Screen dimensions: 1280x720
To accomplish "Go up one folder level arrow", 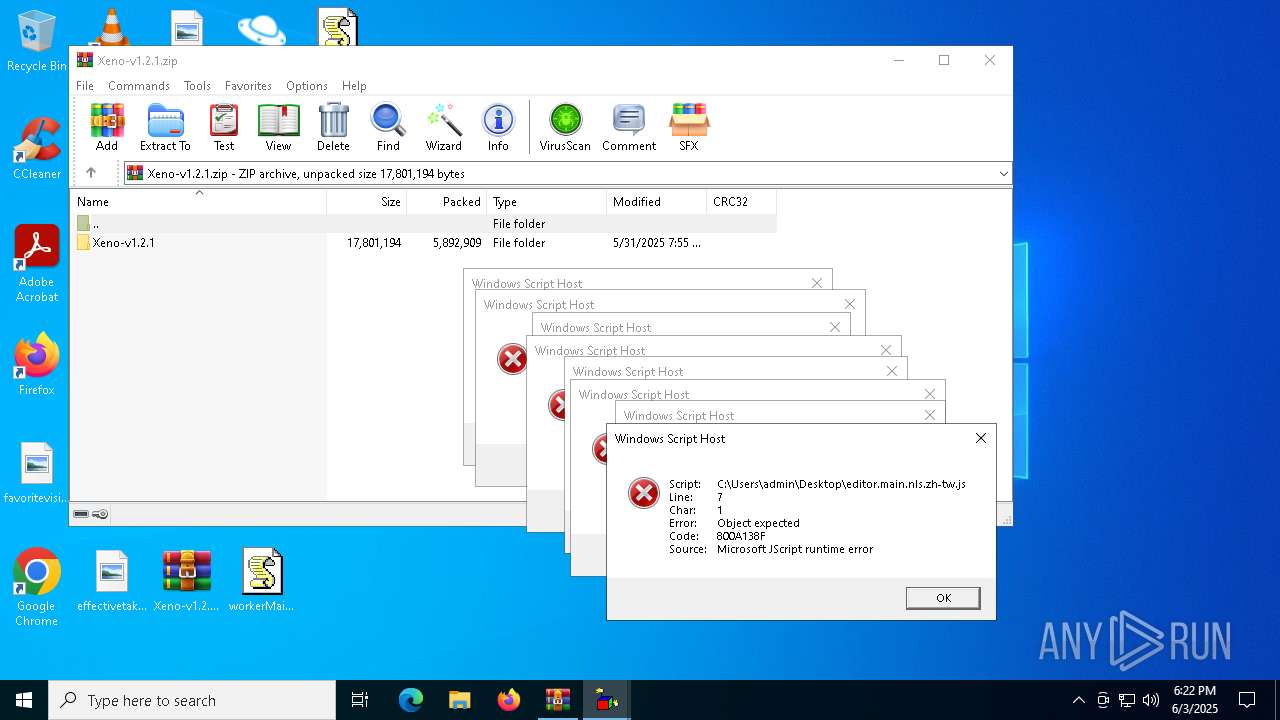I will [91, 173].
